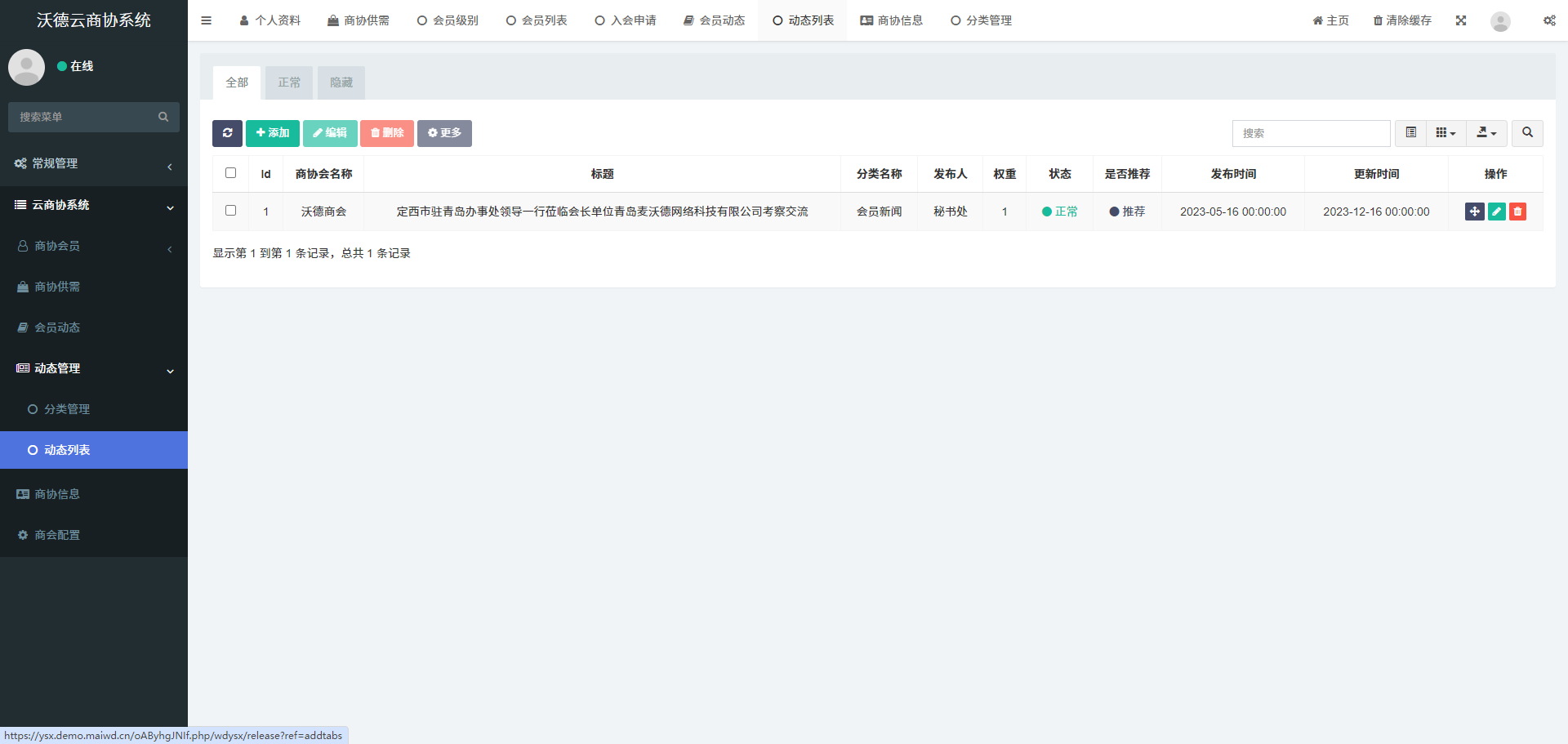Focus the table 搜索 input field
This screenshot has height=744, width=1568.
(x=1311, y=133)
